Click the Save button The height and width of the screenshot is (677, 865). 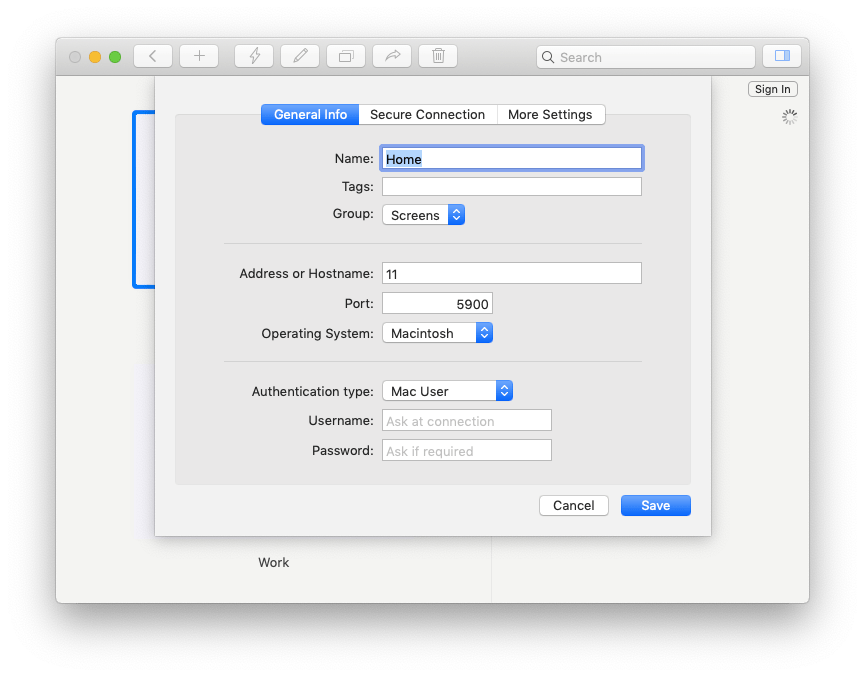tap(655, 505)
